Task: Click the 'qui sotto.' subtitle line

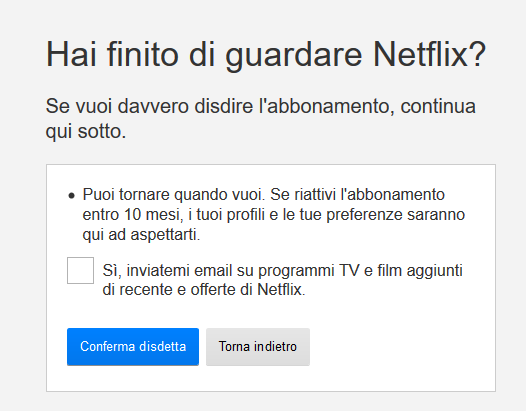Action: tap(86, 131)
